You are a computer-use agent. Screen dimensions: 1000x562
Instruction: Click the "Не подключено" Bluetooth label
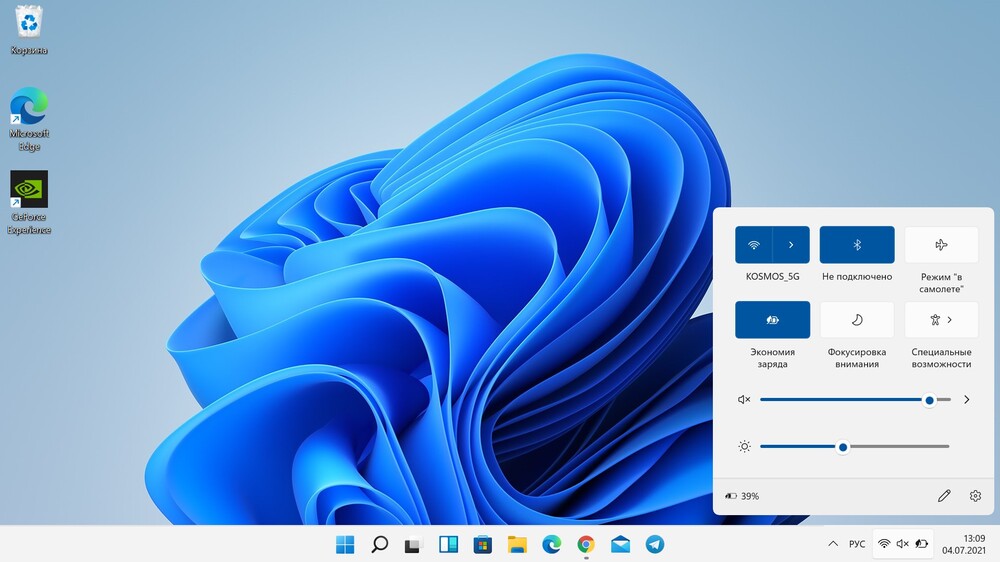click(857, 276)
